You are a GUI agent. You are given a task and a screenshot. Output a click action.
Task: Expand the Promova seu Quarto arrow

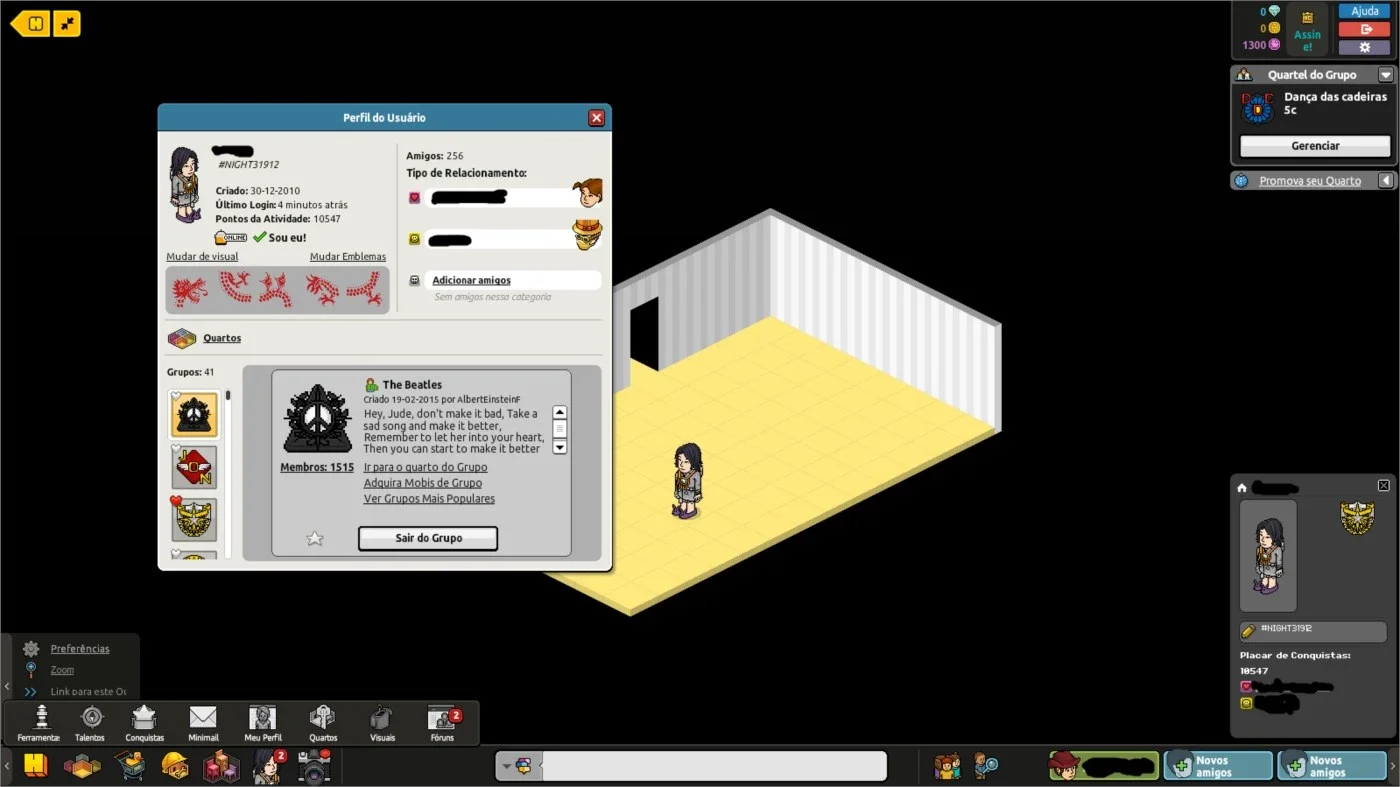(1386, 181)
